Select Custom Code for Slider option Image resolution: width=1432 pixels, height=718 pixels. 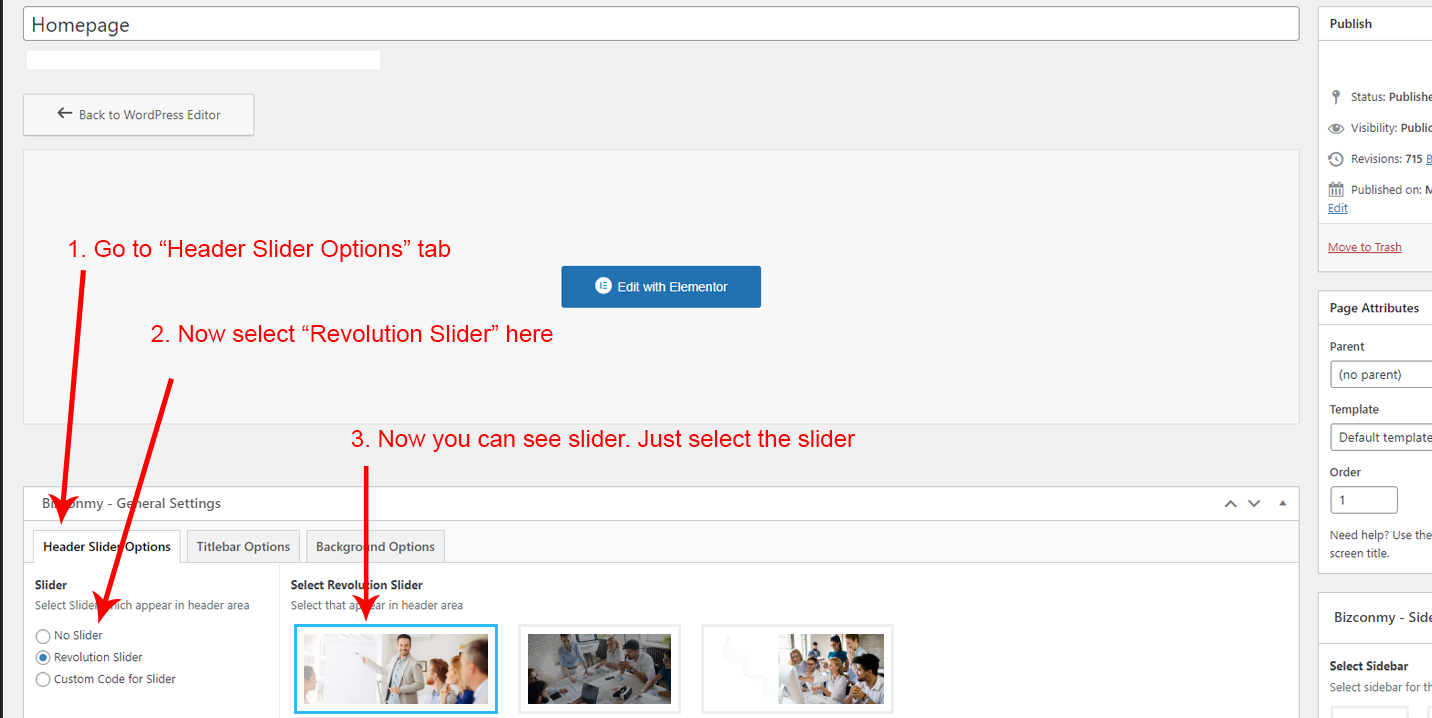pos(43,680)
